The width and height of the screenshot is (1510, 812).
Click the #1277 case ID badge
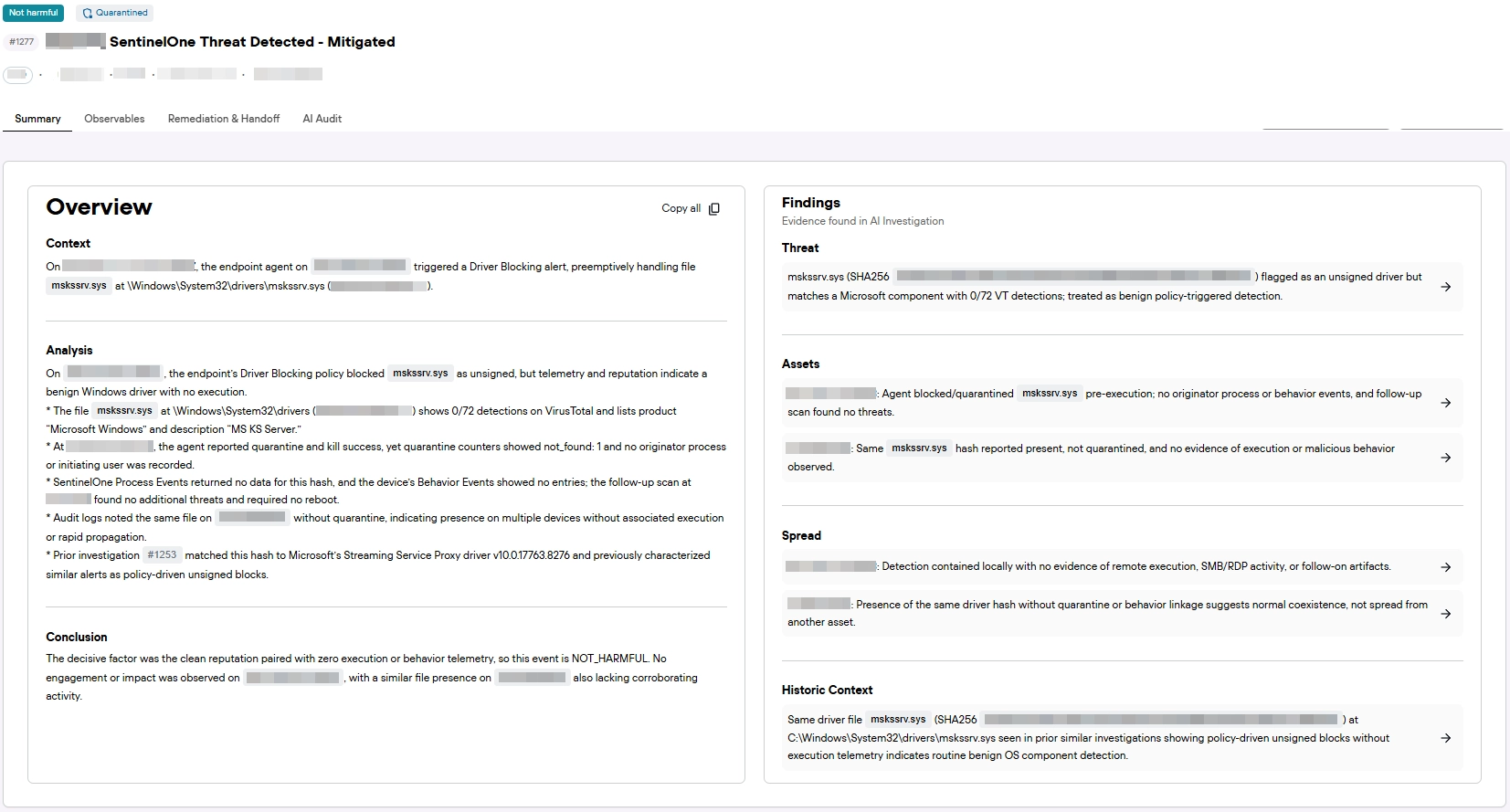(x=22, y=42)
